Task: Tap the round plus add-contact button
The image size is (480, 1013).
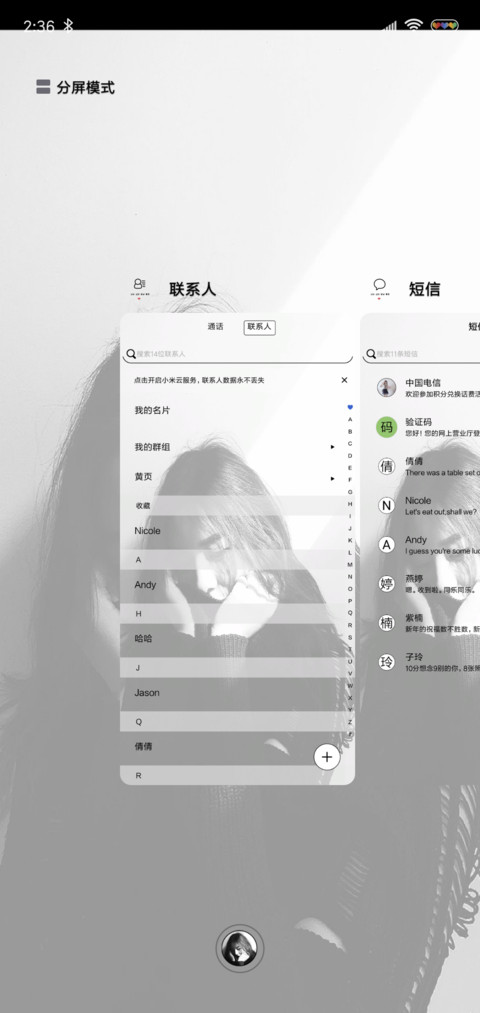Action: [x=327, y=757]
